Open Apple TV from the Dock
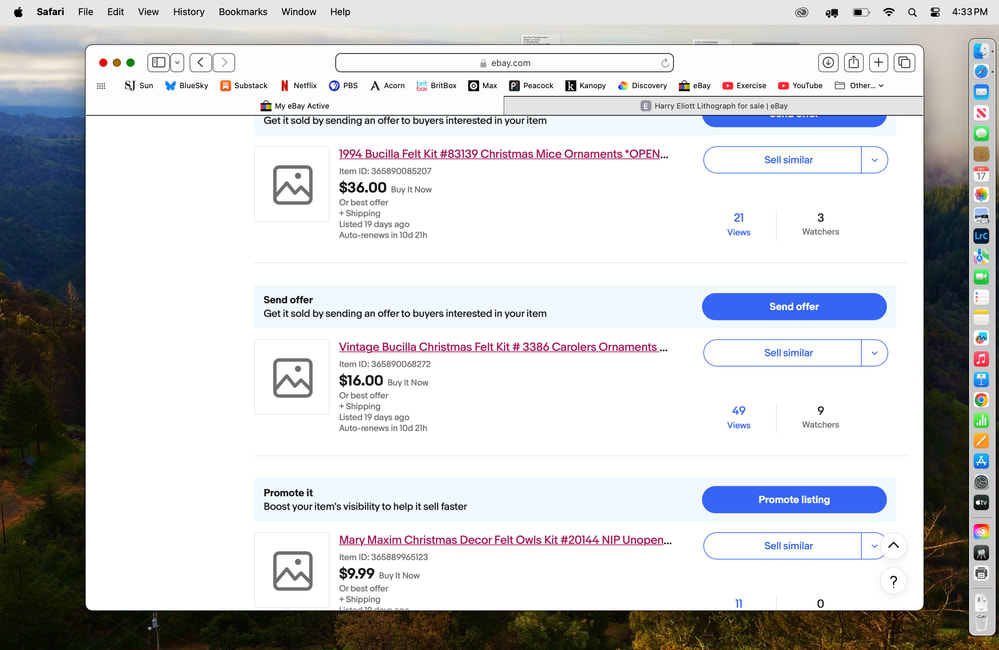 (981, 502)
